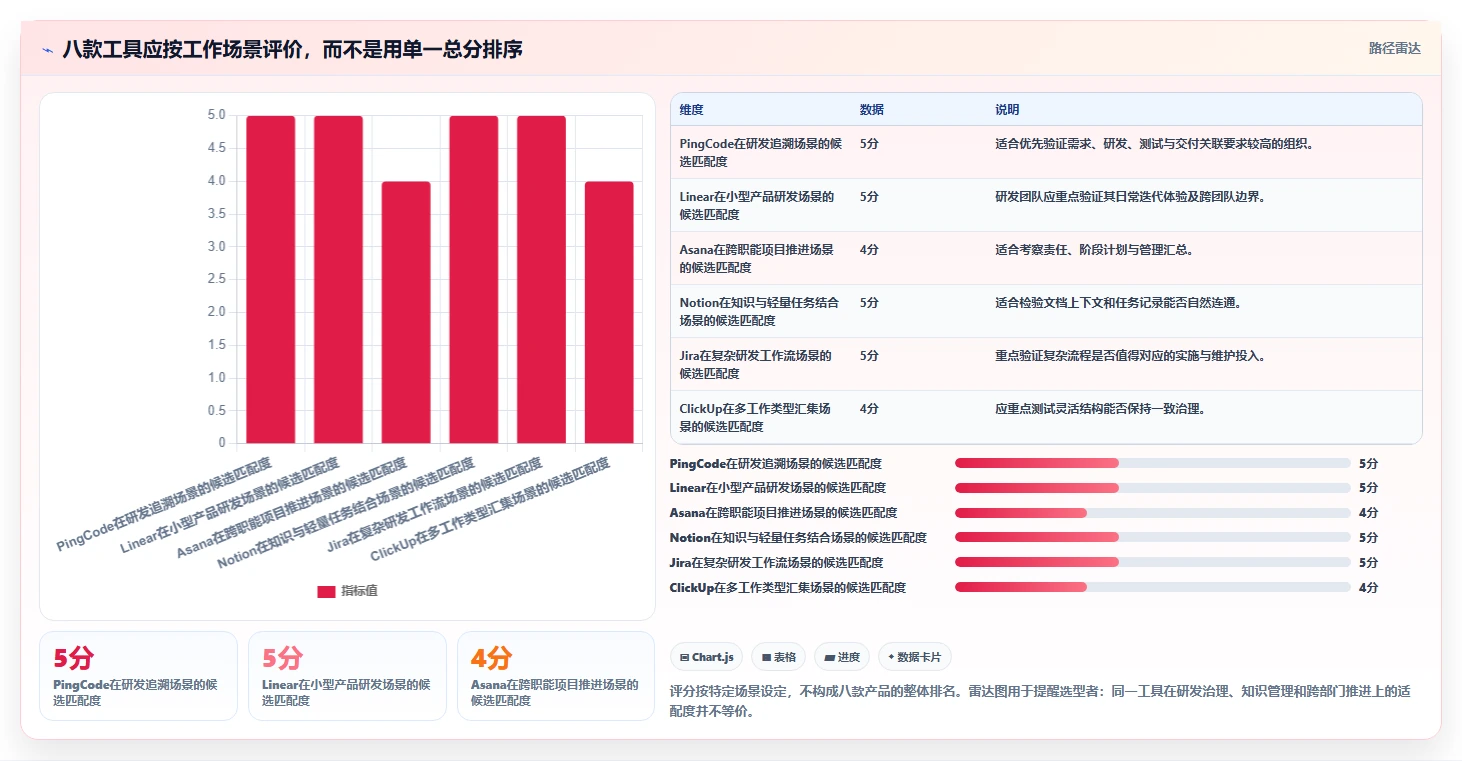The image size is (1462, 761).
Task: Click description 重点验证复杂流程是否值得
Action: (x=1131, y=356)
